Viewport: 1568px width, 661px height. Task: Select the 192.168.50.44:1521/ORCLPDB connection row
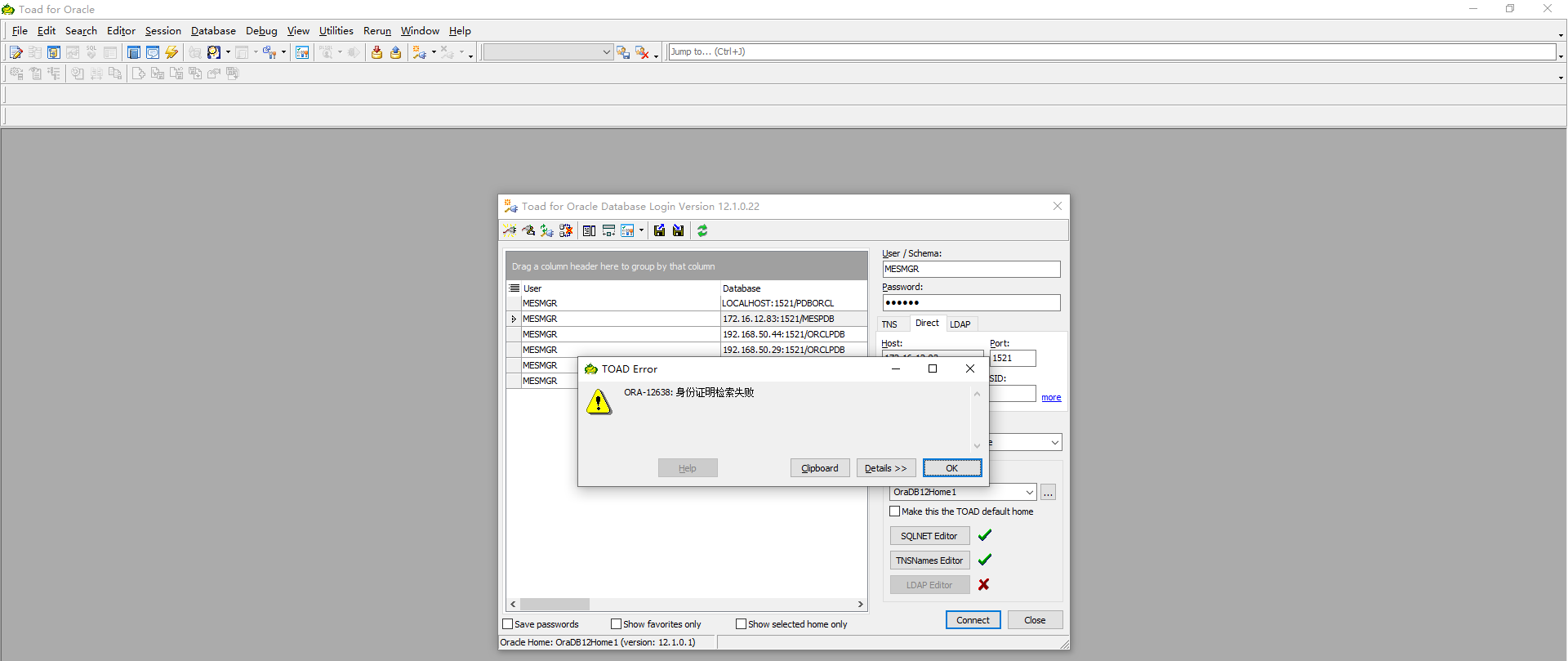[x=687, y=334]
